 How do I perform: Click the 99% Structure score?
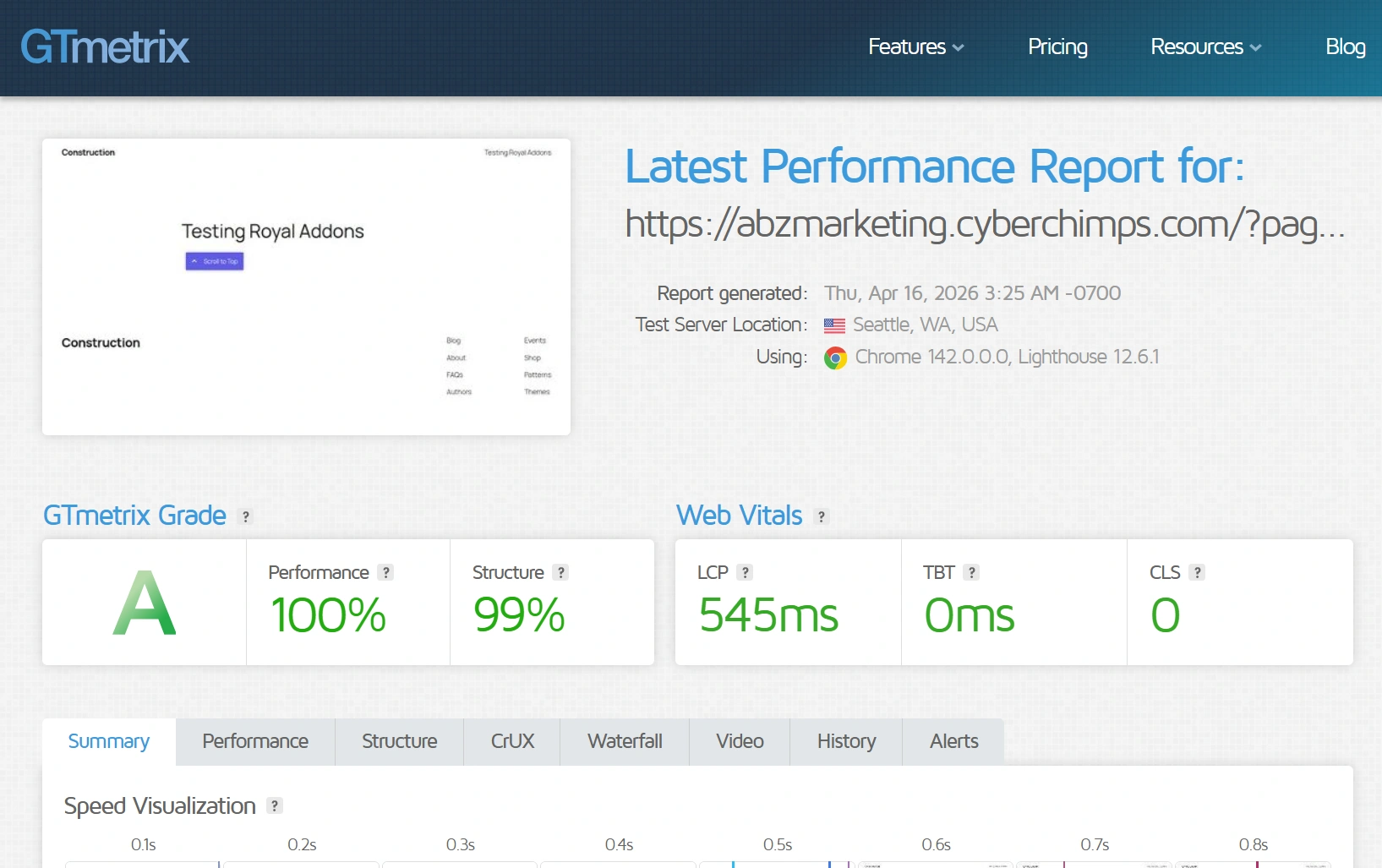(519, 615)
